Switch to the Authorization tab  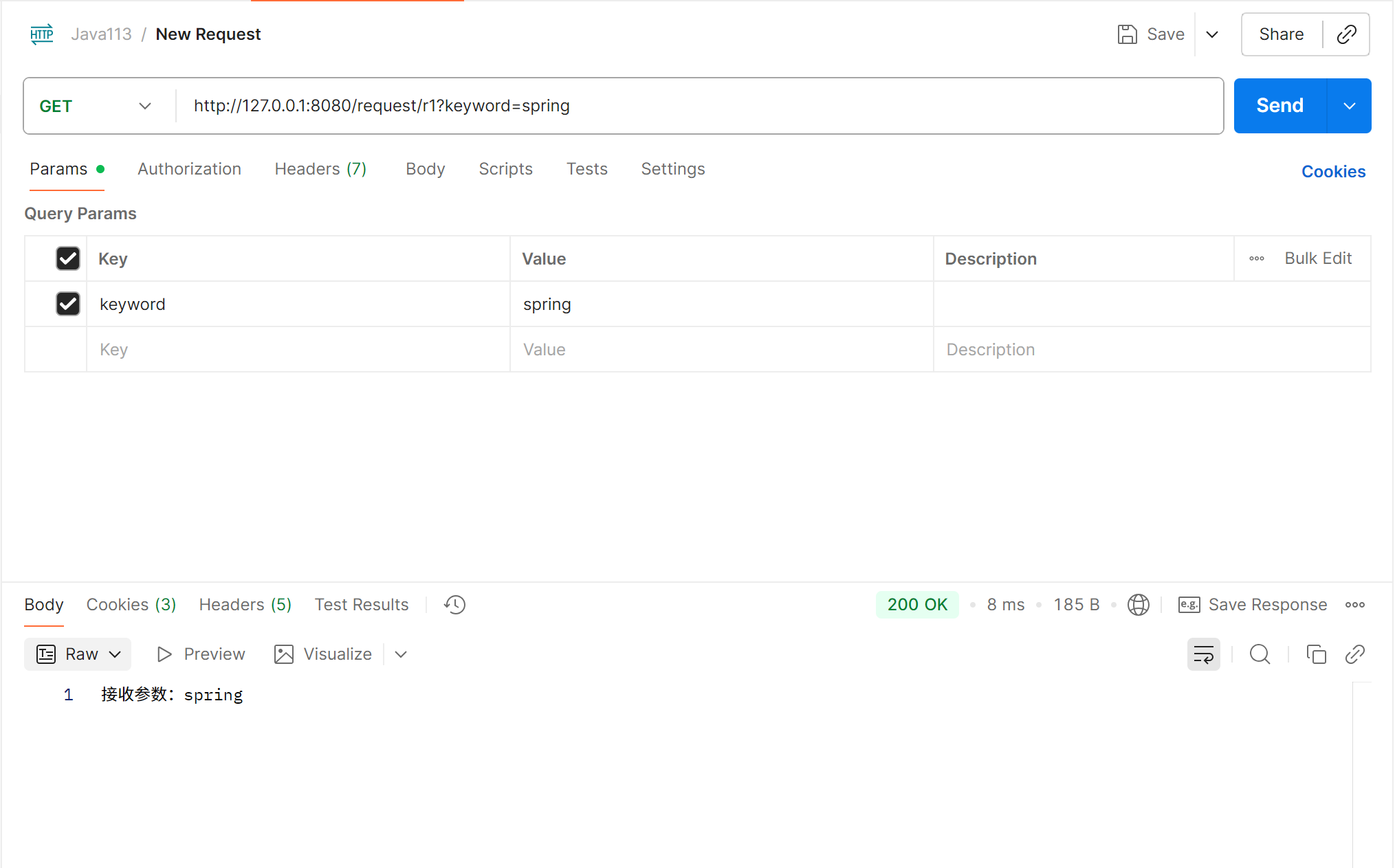tap(189, 169)
